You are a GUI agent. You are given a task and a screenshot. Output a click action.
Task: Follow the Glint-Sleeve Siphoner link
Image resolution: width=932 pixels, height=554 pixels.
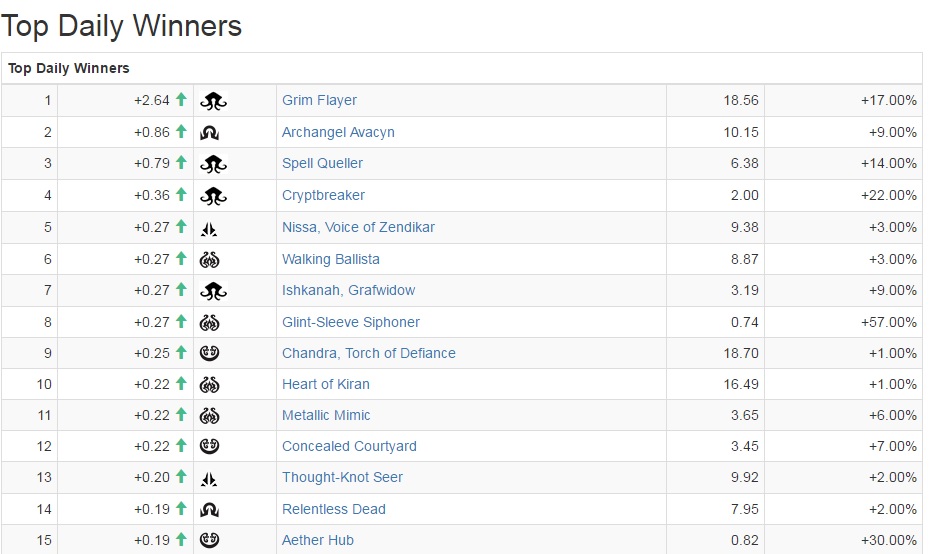[350, 322]
